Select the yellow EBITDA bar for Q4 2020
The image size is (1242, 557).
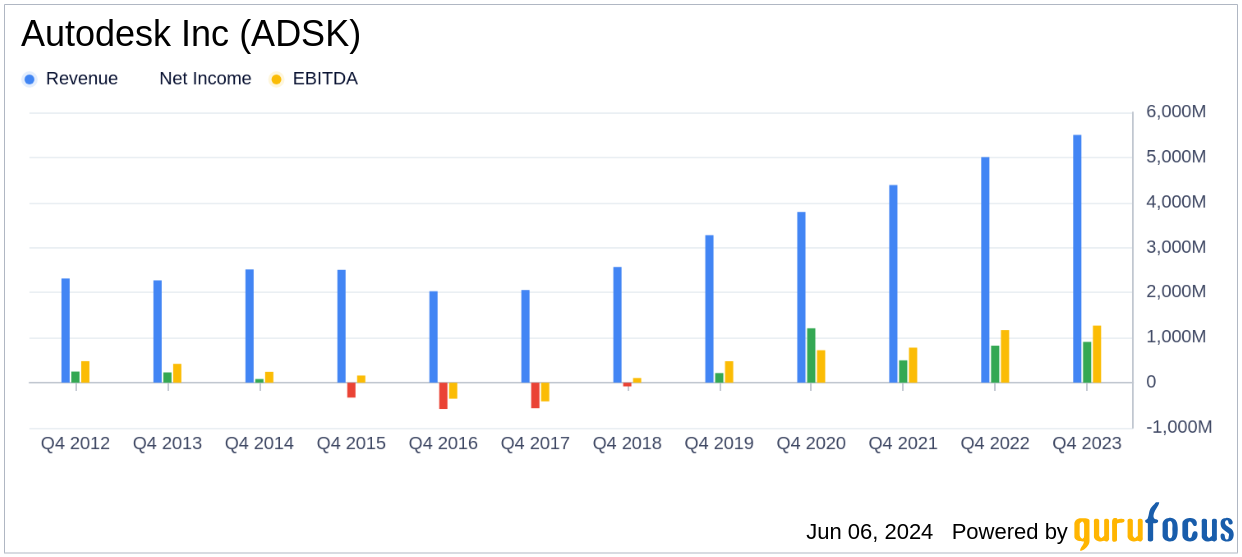point(821,366)
